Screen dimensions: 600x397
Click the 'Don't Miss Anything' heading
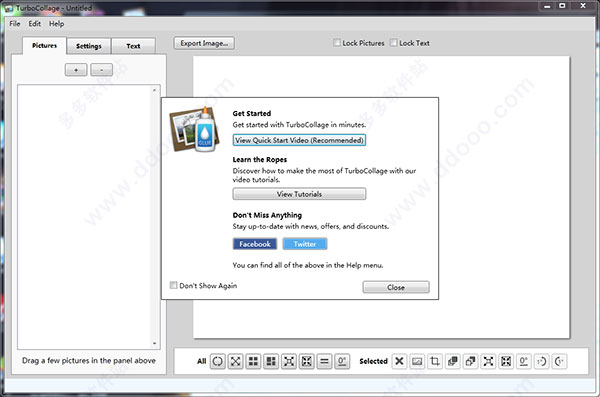coord(267,215)
